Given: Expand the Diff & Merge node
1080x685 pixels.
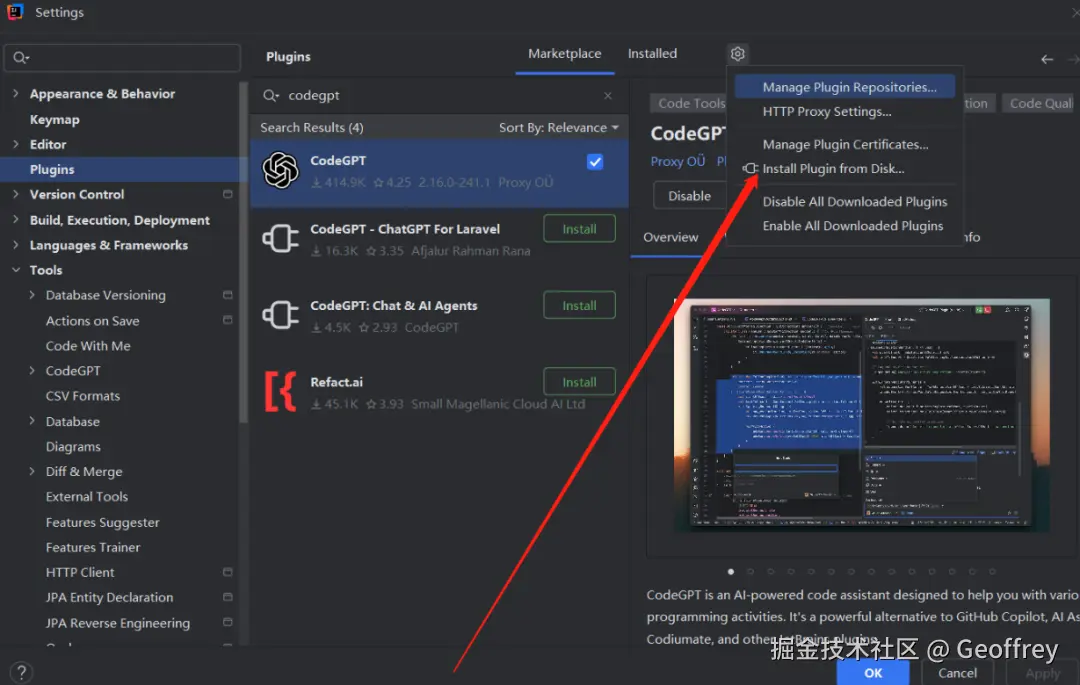Looking at the screenshot, I should point(32,472).
